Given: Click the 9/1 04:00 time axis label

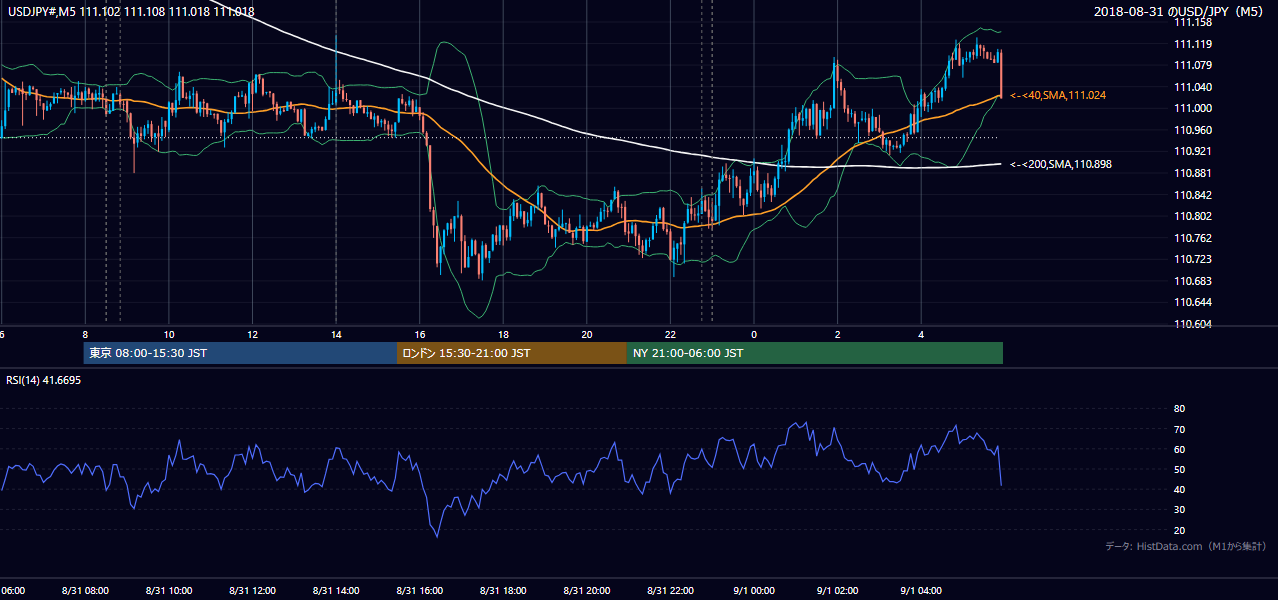Looking at the screenshot, I should pos(920,590).
